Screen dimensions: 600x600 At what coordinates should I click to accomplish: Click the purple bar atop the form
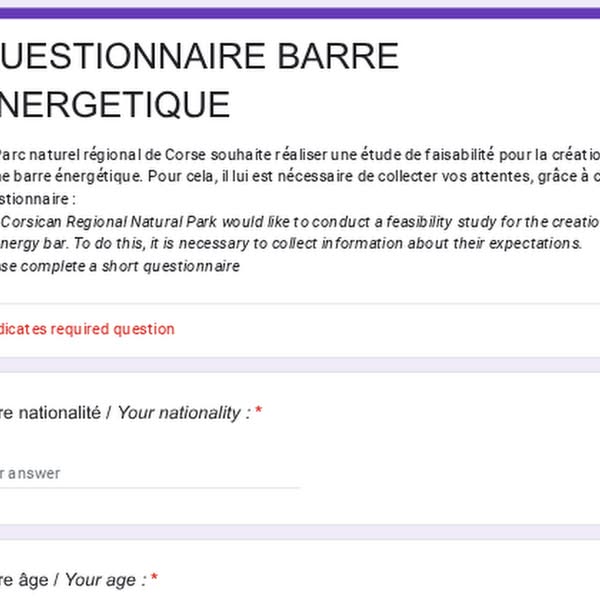pyautogui.click(x=300, y=13)
